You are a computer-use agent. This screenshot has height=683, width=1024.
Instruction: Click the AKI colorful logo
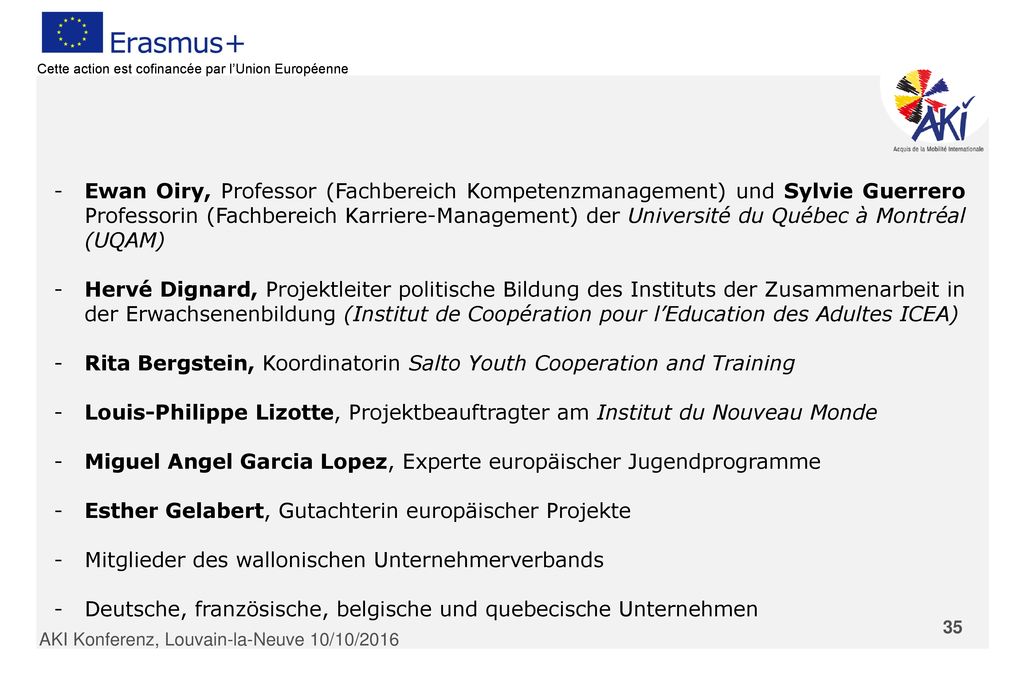click(937, 111)
